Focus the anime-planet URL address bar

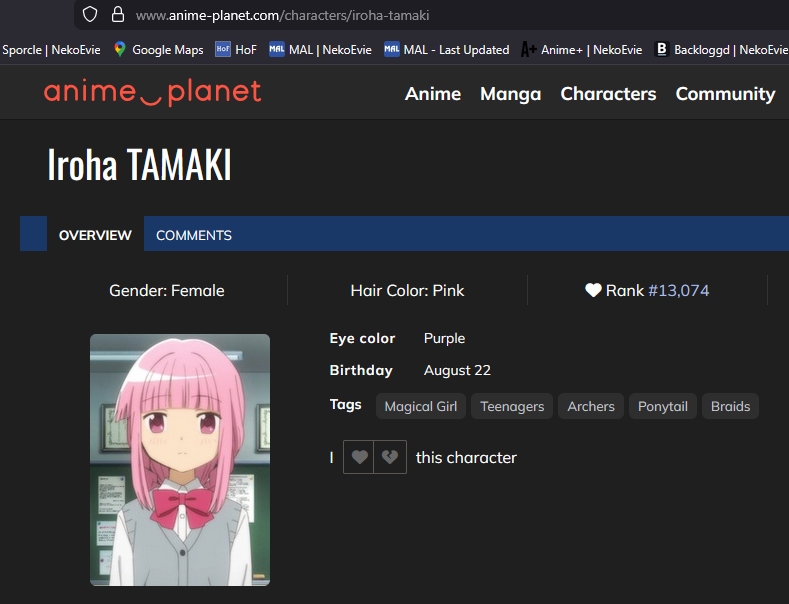(x=431, y=15)
